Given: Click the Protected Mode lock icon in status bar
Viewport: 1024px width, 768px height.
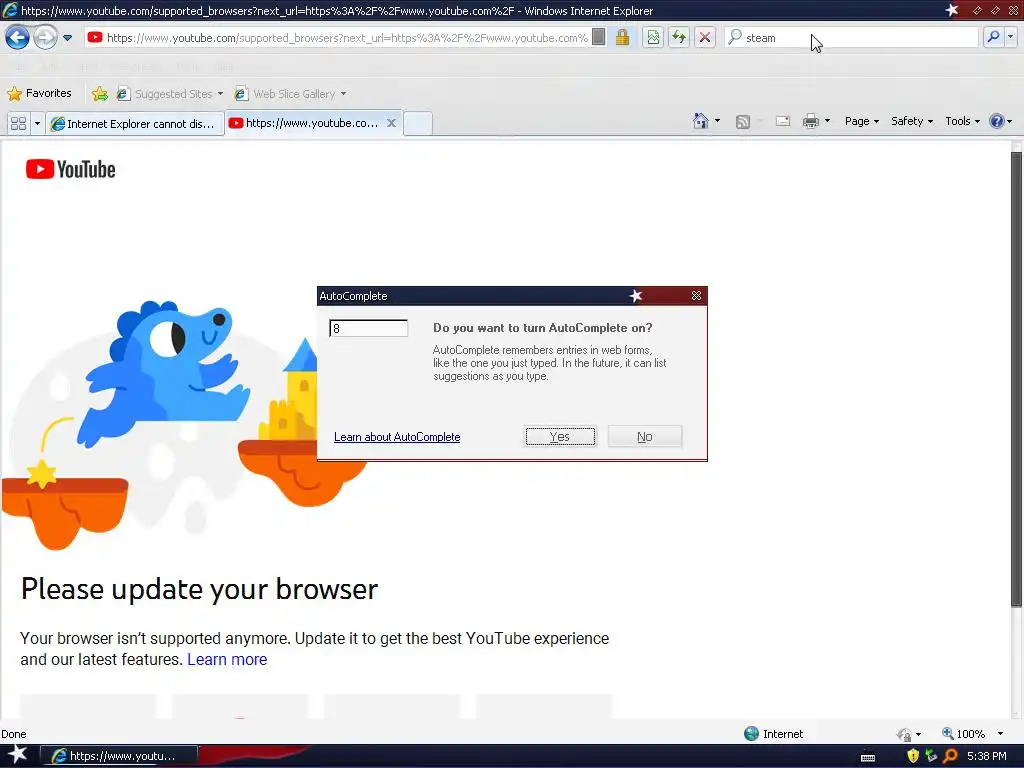Looking at the screenshot, I should click(905, 734).
